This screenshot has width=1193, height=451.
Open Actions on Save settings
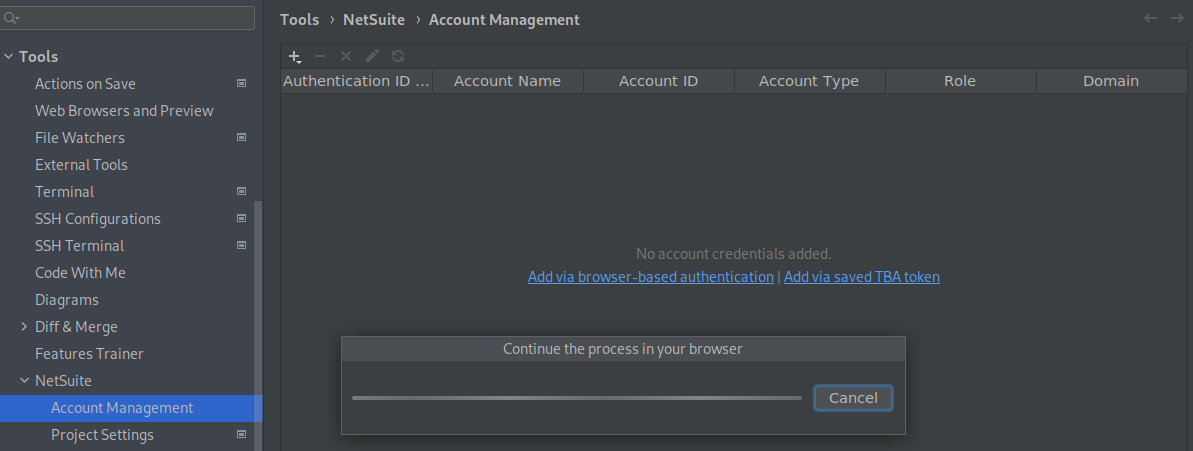click(x=85, y=84)
